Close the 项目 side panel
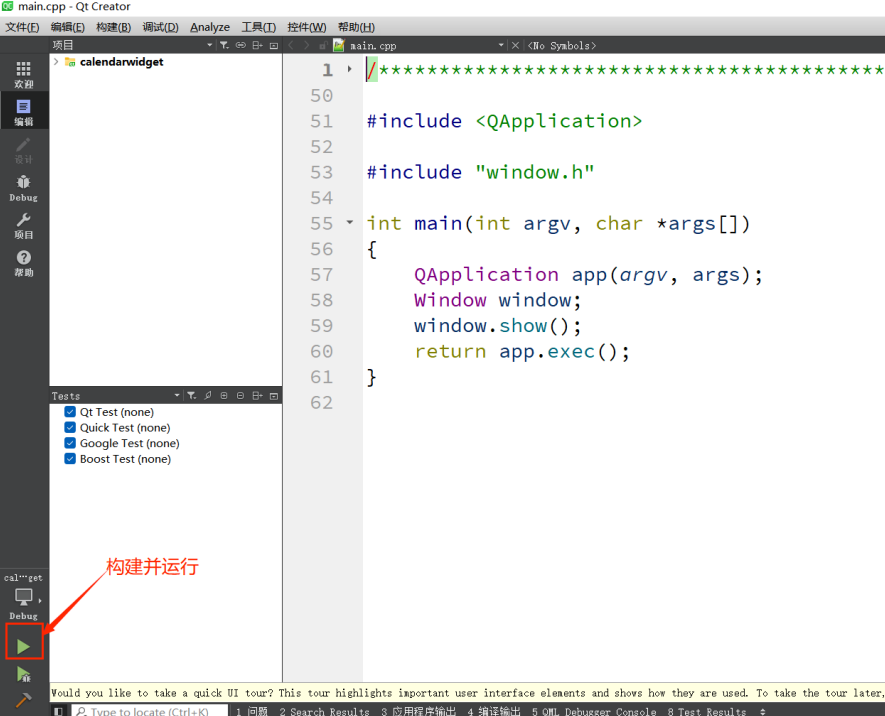The width and height of the screenshot is (885, 716). [274, 45]
